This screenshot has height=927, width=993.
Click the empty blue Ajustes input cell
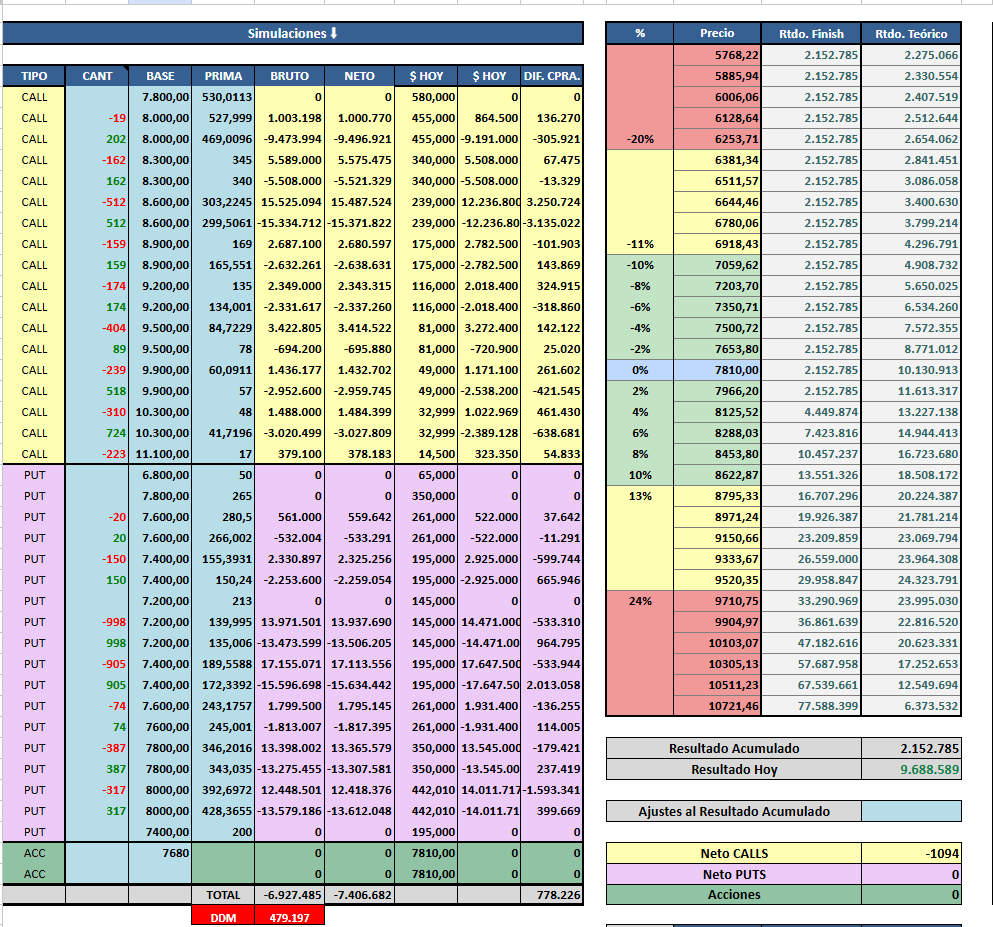911,811
